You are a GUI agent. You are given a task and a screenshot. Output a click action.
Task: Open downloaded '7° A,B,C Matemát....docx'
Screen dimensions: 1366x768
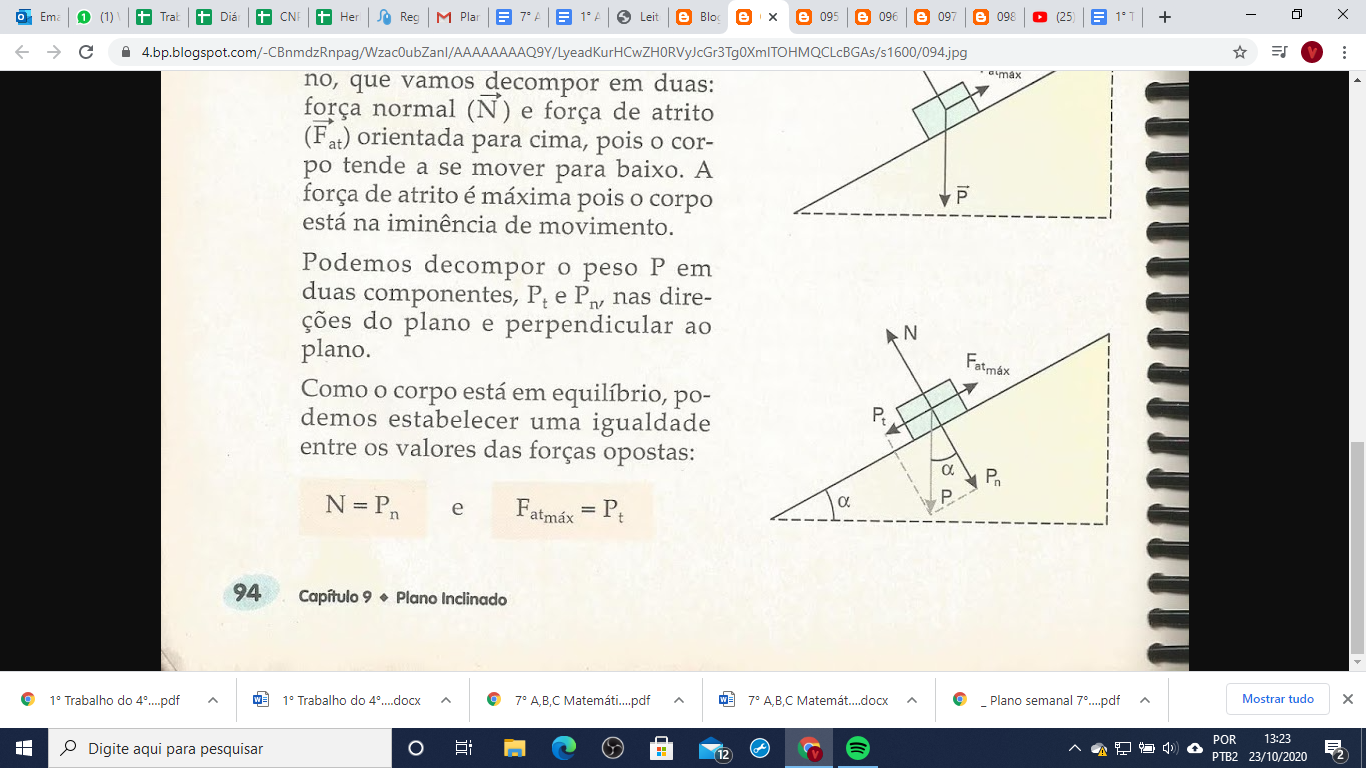[x=805, y=700]
